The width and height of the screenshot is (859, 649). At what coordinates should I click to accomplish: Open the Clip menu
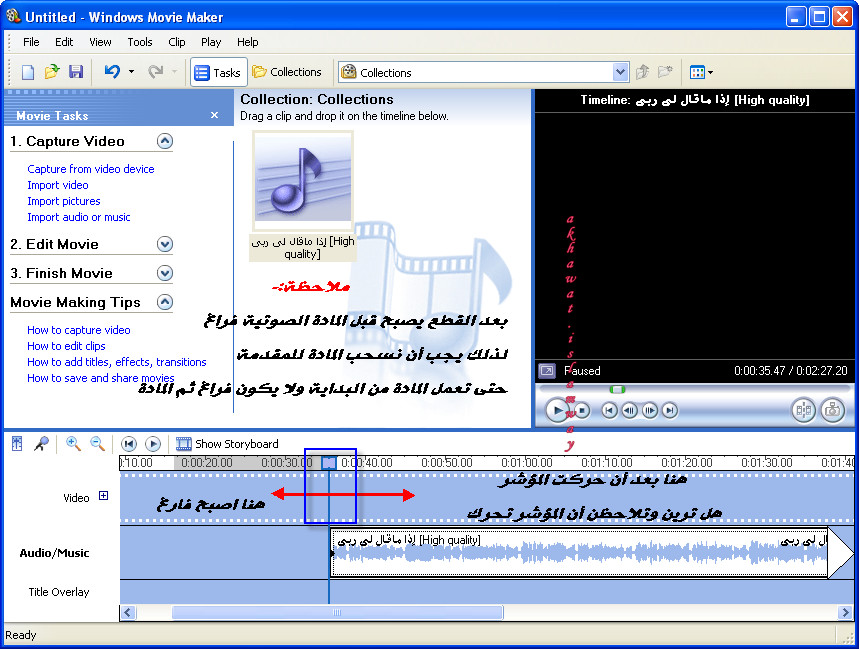click(176, 42)
